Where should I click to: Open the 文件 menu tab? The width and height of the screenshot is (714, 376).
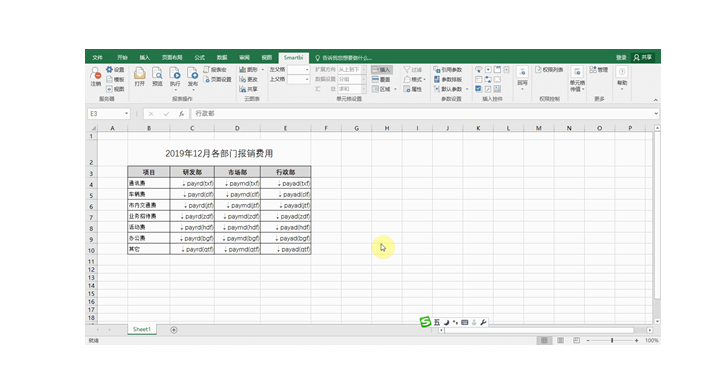coord(97,57)
